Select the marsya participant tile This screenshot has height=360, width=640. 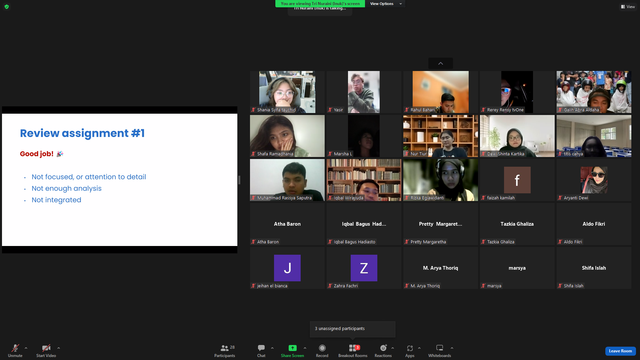(517, 268)
